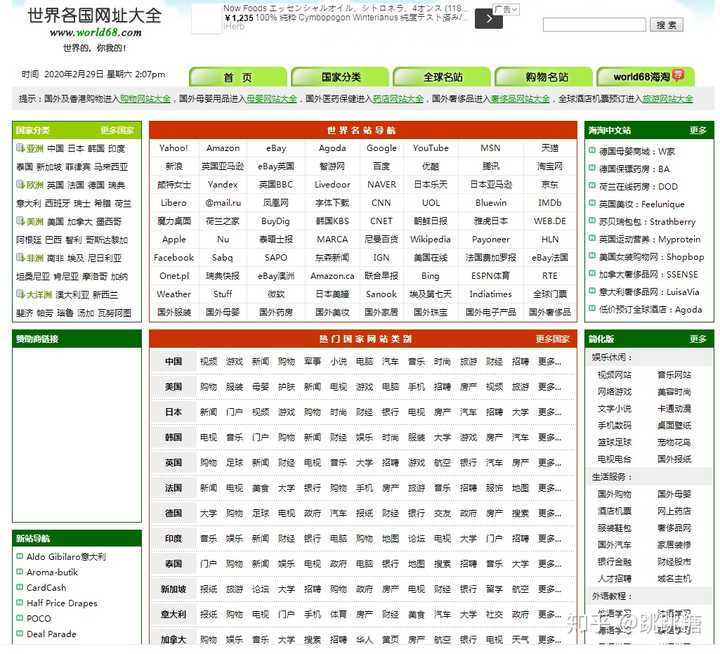Screen dimensions: 720x654
Task: Click 更多... in the 印度 row
Action: point(550,538)
